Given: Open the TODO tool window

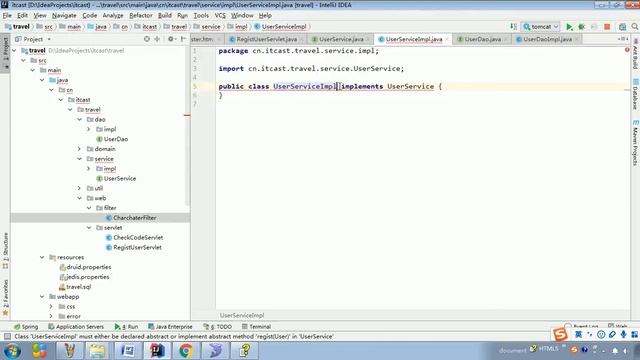Looking at the screenshot, I should click(218, 327).
